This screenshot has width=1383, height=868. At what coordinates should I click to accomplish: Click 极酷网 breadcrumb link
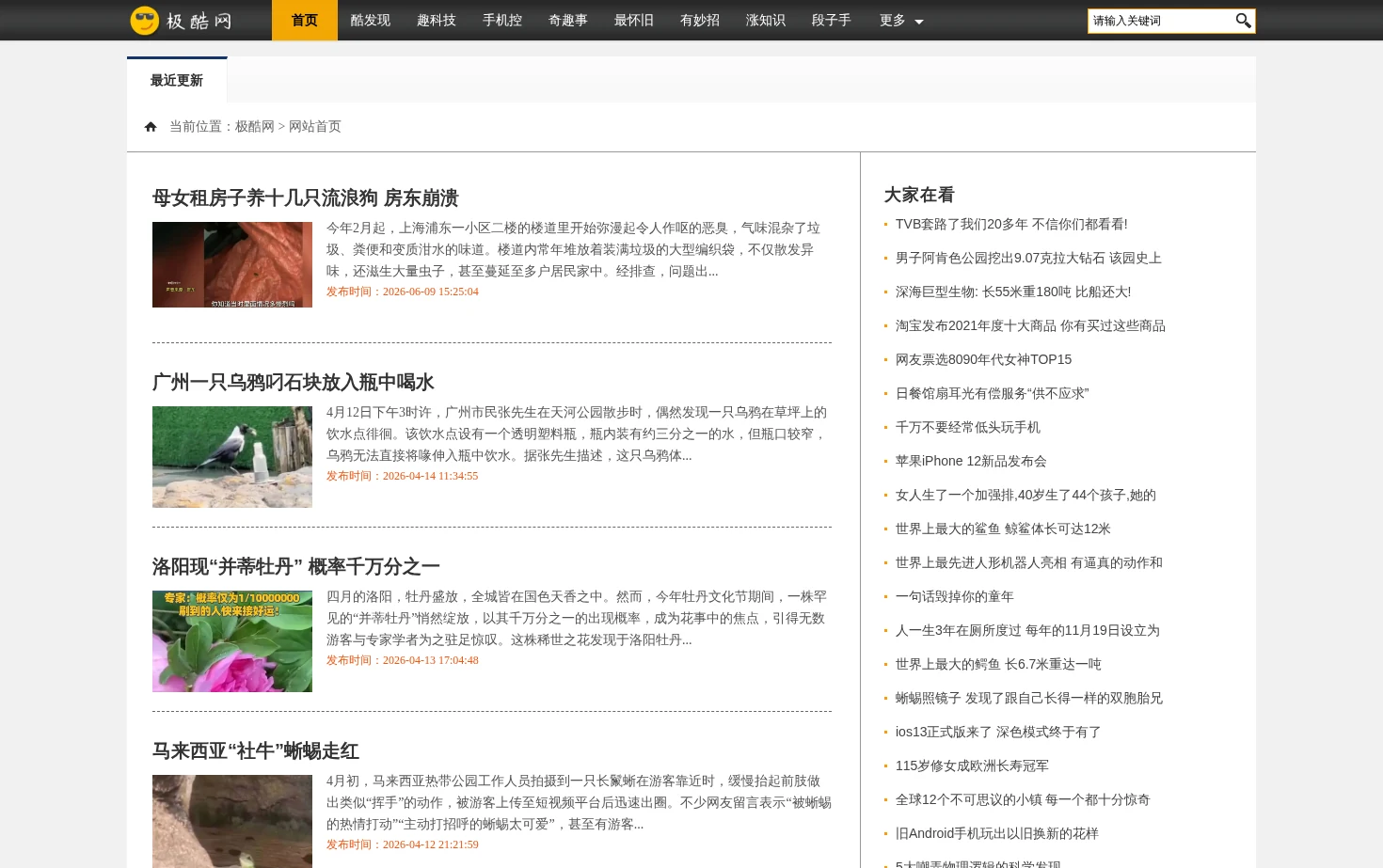pos(254,127)
